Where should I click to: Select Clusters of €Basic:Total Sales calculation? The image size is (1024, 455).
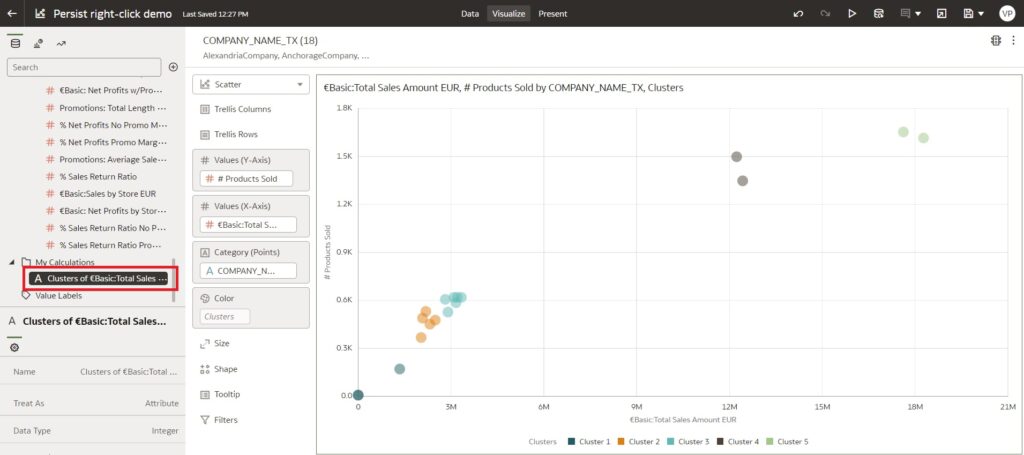point(98,279)
